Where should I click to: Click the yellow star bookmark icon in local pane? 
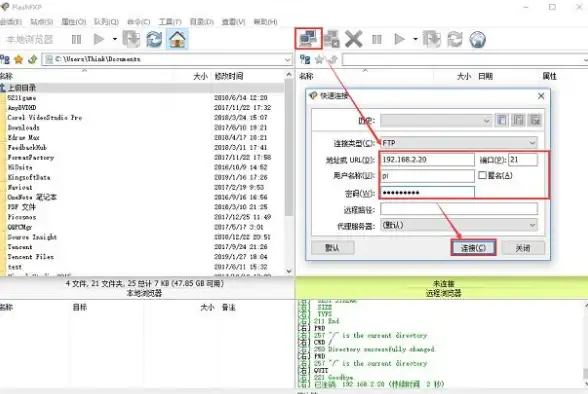tap(18, 59)
